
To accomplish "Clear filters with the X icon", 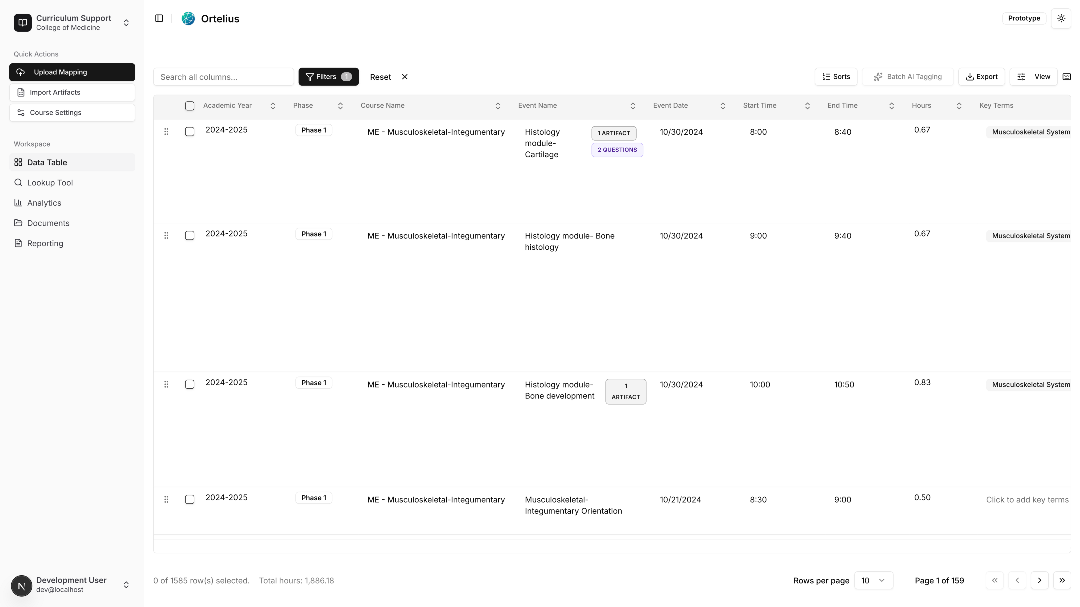I will tap(404, 77).
